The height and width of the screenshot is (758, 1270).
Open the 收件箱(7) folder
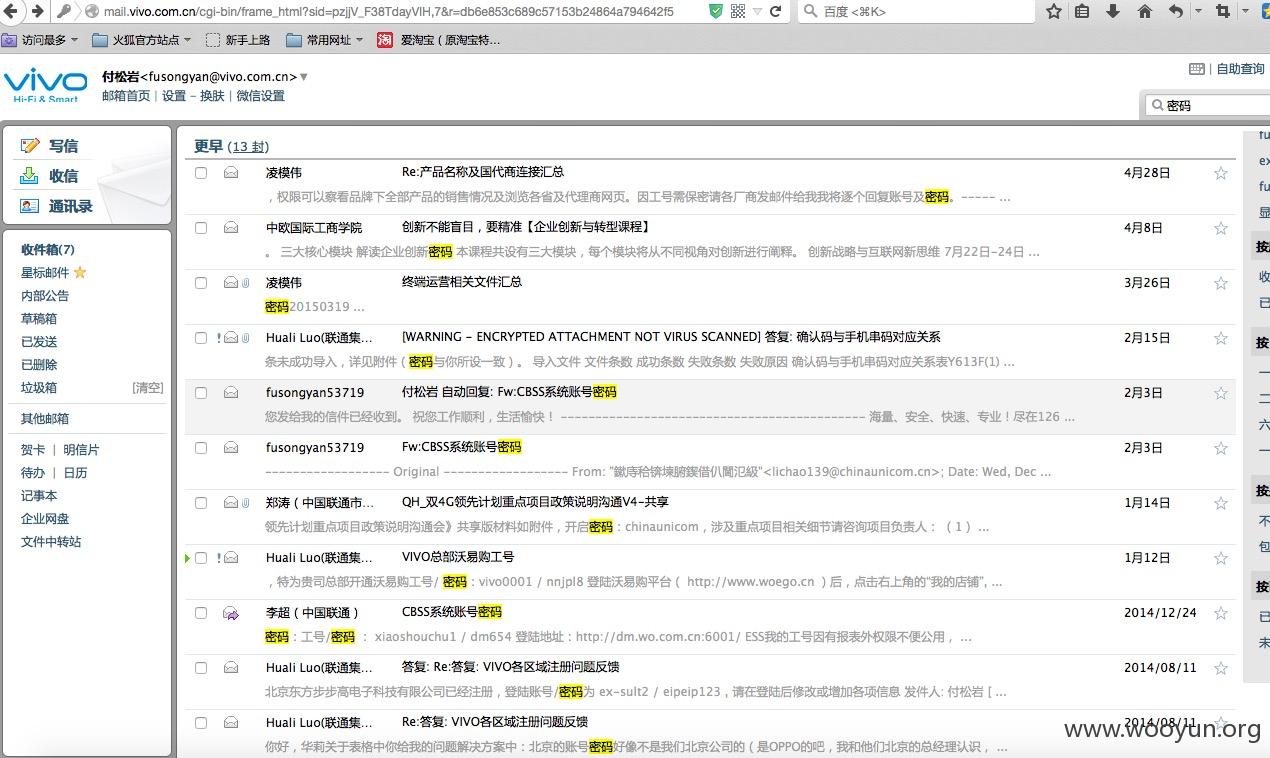(x=48, y=250)
